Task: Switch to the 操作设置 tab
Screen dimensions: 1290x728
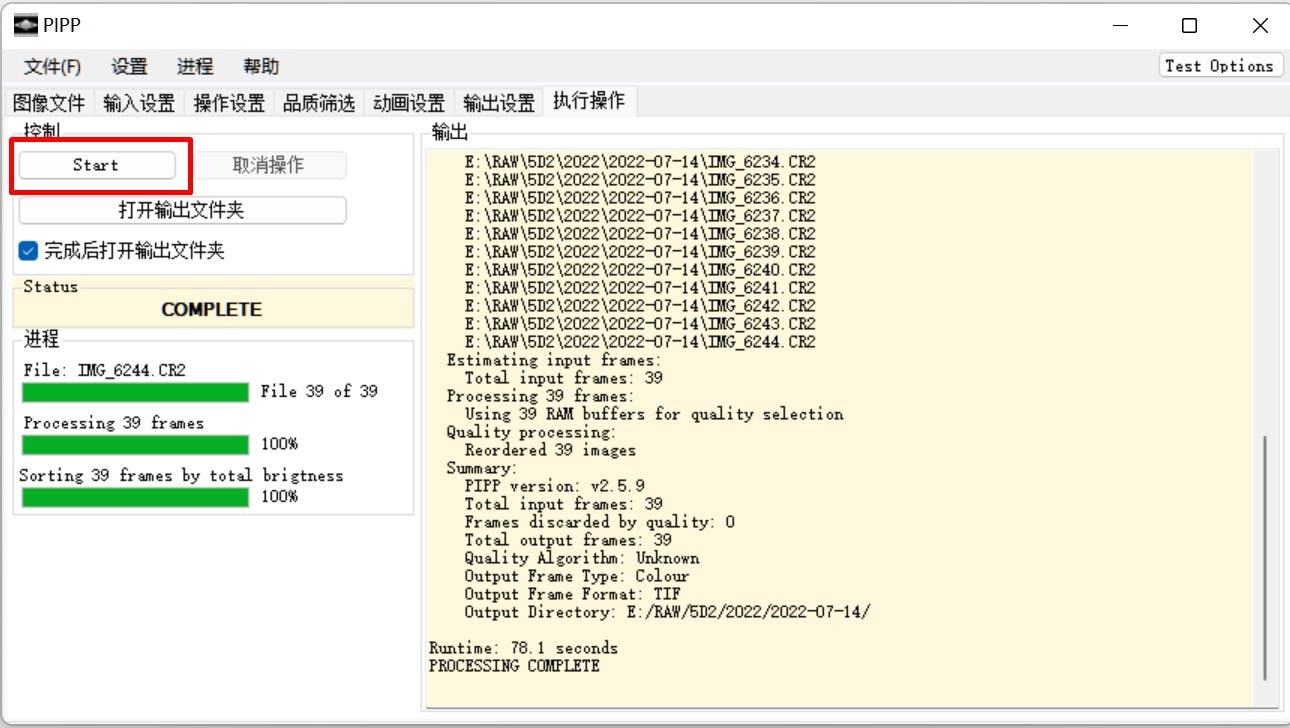Action: pyautogui.click(x=229, y=102)
